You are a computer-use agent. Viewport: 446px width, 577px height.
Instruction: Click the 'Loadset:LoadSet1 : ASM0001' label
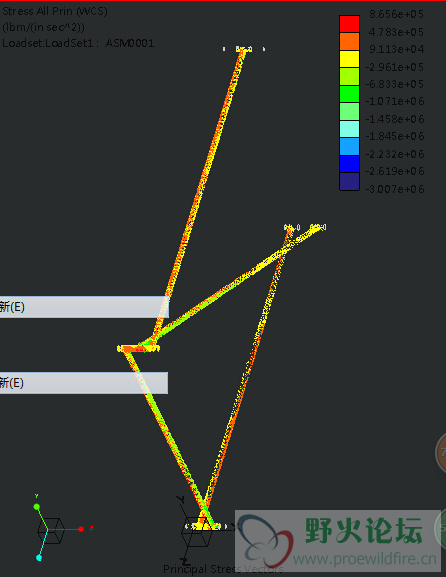click(78, 43)
